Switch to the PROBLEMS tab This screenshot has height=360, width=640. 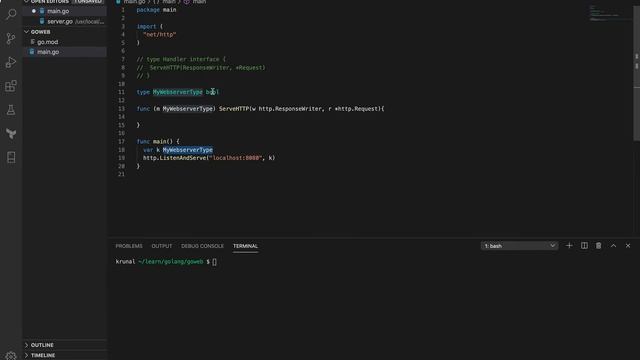[129, 246]
